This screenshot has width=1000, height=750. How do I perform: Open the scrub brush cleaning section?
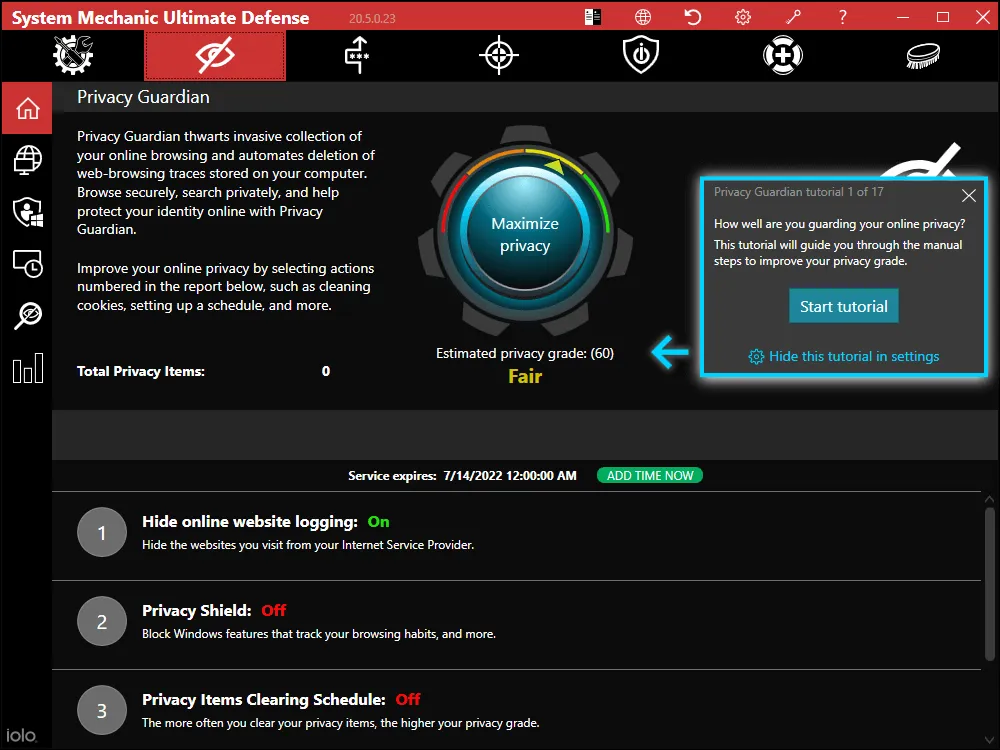(x=923, y=55)
